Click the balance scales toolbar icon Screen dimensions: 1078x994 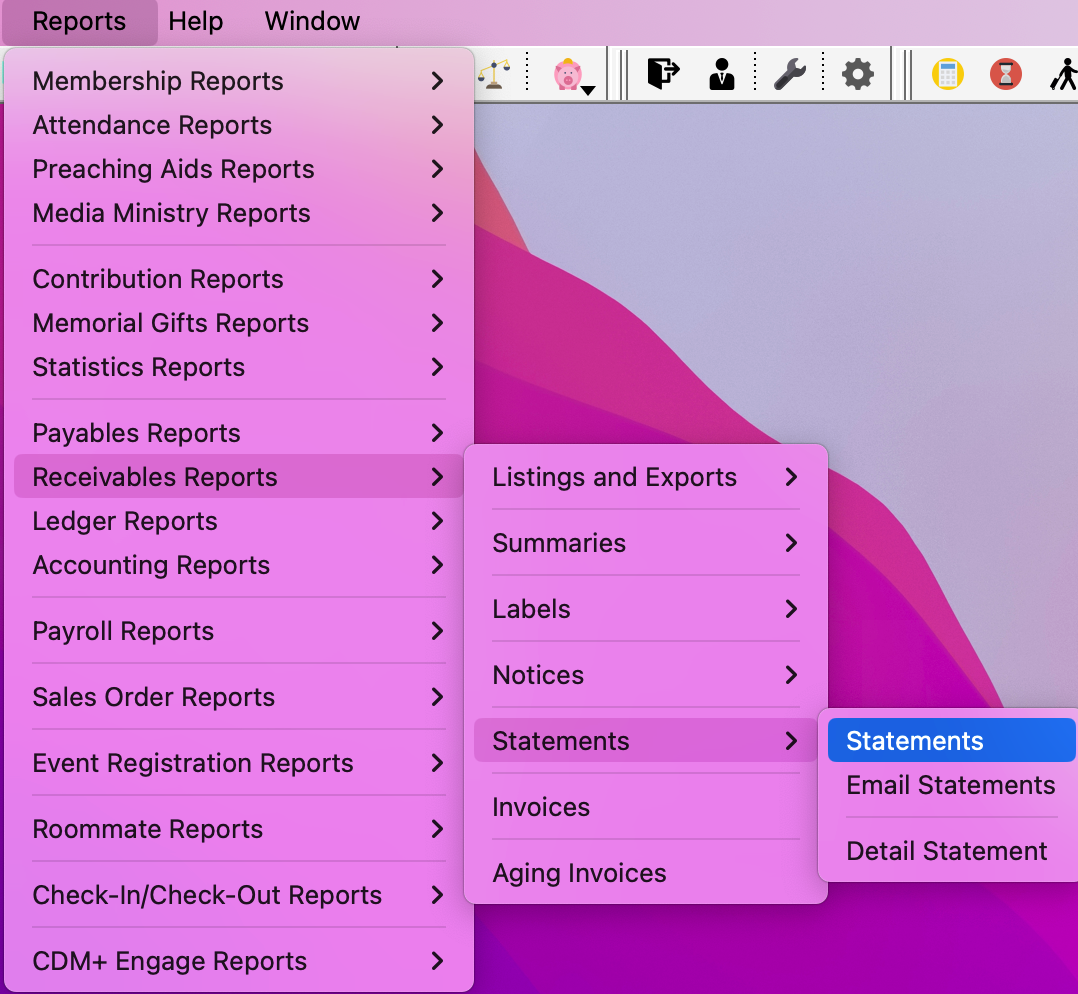pyautogui.click(x=491, y=75)
